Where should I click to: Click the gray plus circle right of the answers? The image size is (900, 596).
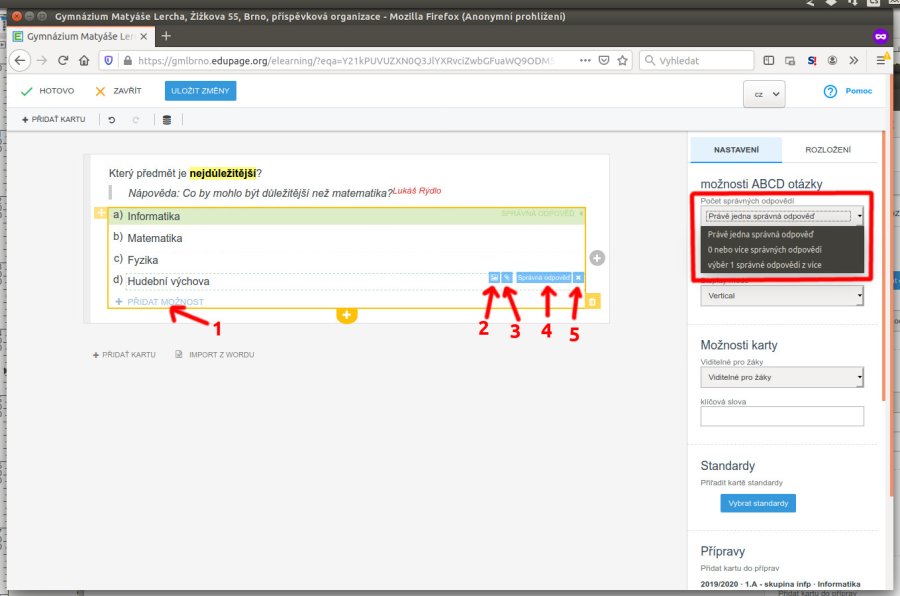pos(597,258)
